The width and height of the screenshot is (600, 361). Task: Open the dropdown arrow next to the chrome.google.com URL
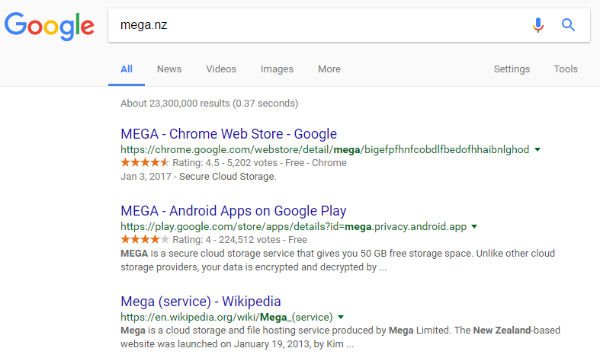point(537,149)
